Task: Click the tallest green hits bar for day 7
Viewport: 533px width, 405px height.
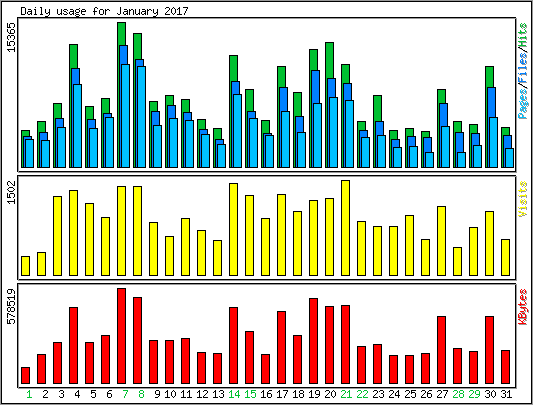Action: 122,34
